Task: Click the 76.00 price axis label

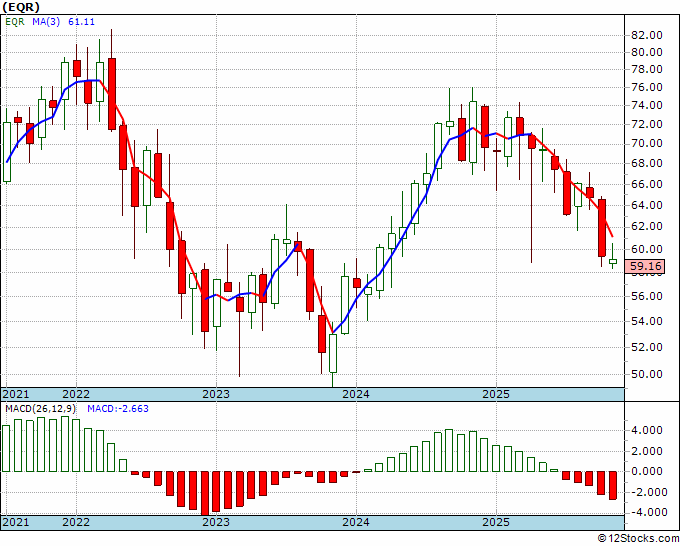Action: click(646, 87)
